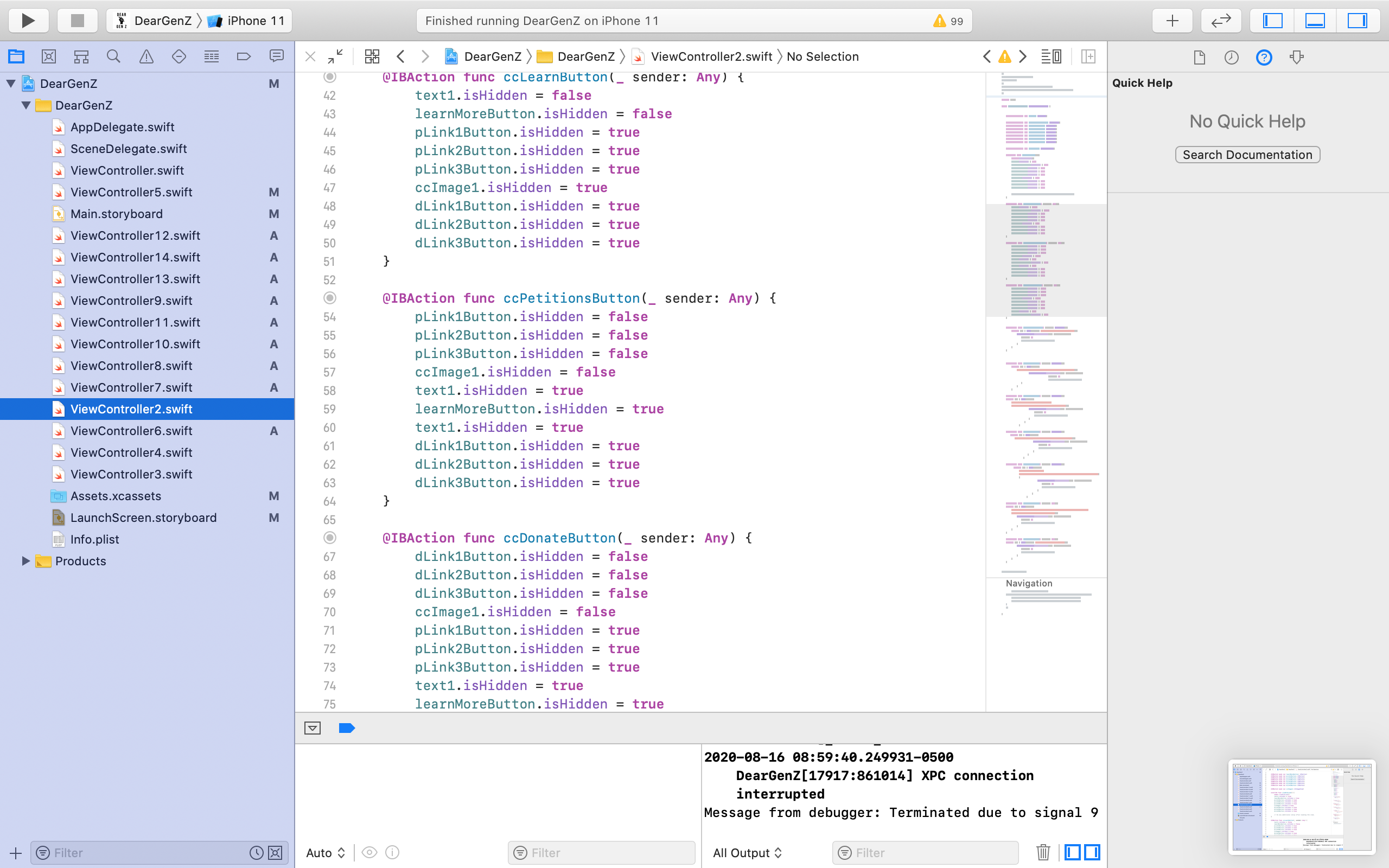Click ViewController2.swift in the jump bar

tap(711, 56)
